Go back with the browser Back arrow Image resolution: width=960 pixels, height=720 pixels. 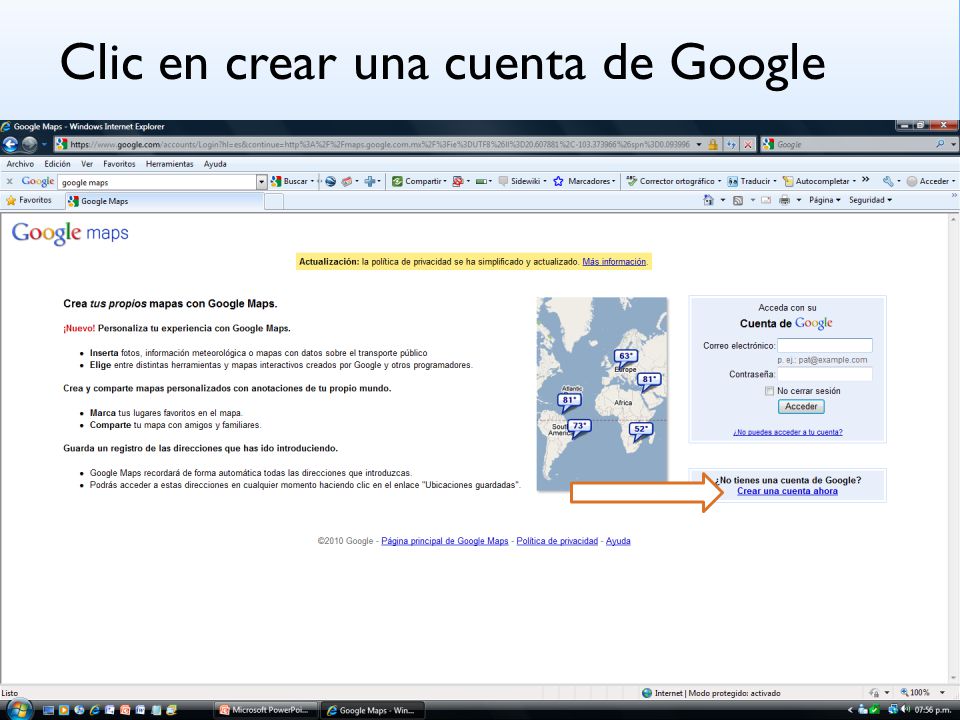click(x=10, y=144)
